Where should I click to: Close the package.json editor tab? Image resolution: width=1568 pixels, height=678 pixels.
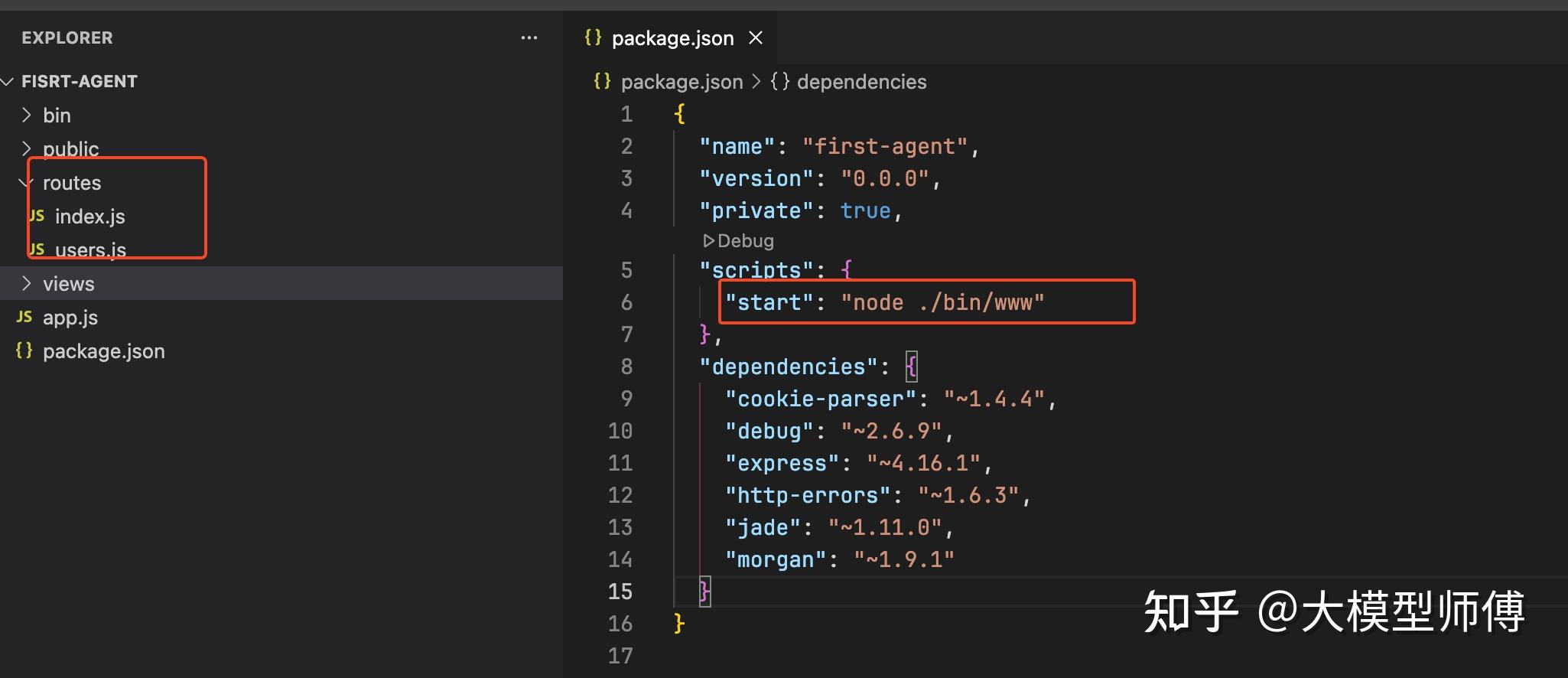click(756, 37)
